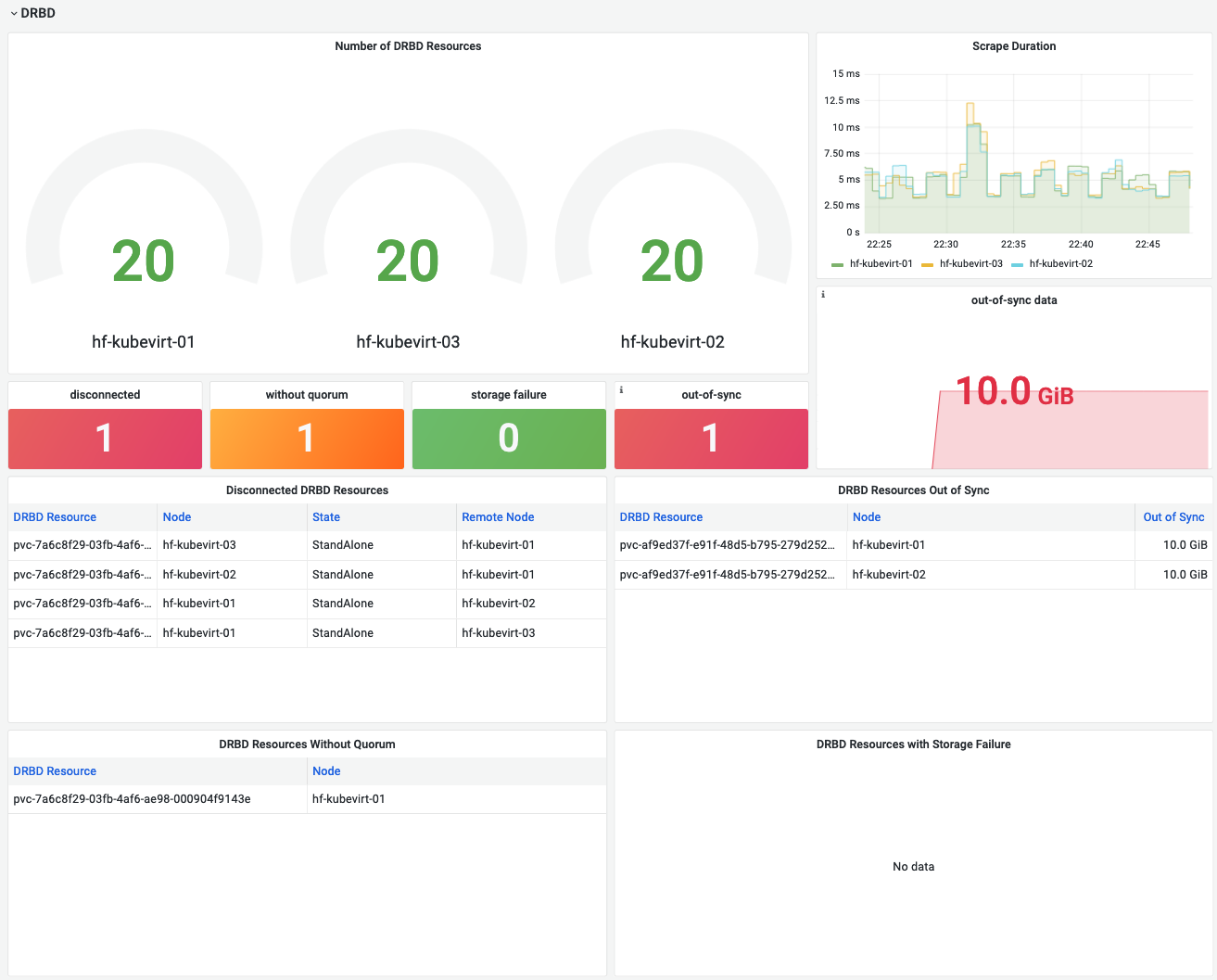The image size is (1217, 980).
Task: Select pvc-7a6c8f29-03fb-4af6-ae98-000904f9143e without quorum
Action: [x=132, y=799]
